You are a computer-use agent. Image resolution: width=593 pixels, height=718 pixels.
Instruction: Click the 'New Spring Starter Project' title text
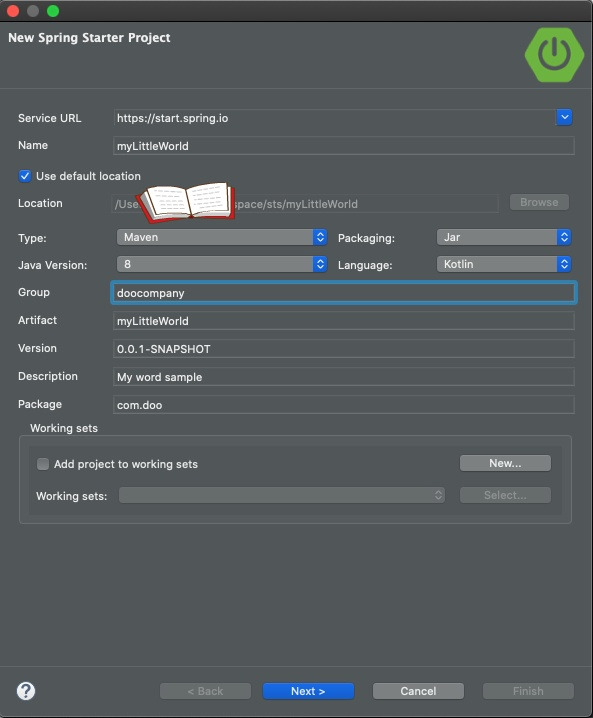(x=89, y=38)
